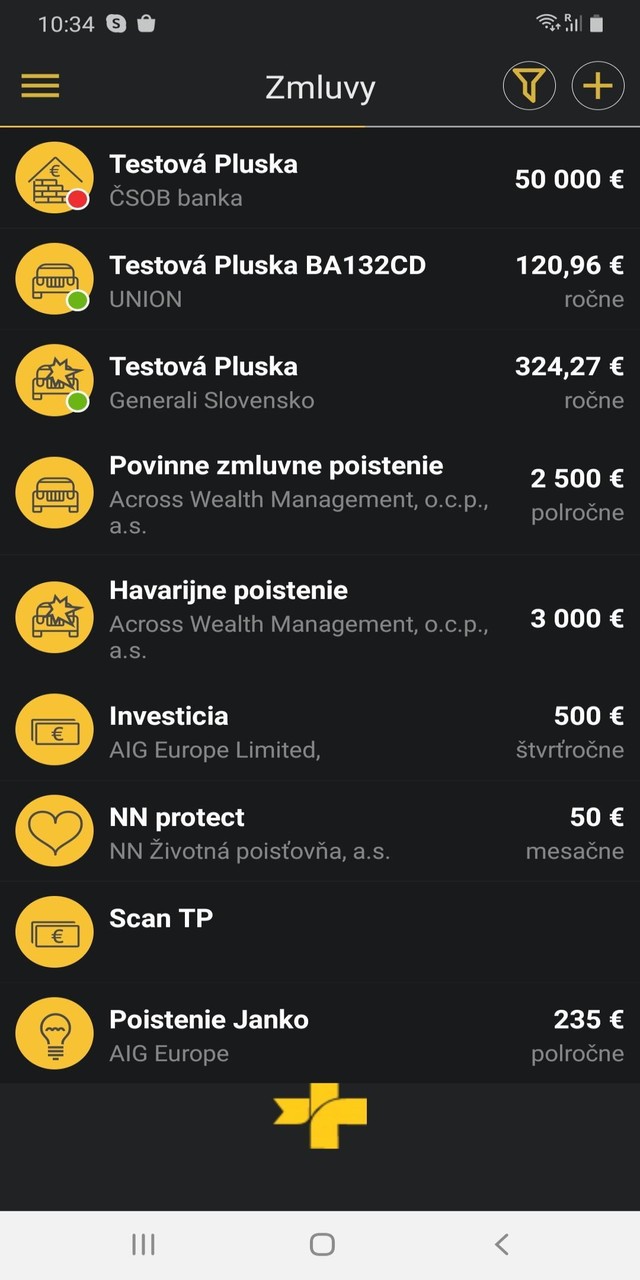Tap the filter icon in the top bar
The image size is (640, 1280).
click(x=528, y=86)
